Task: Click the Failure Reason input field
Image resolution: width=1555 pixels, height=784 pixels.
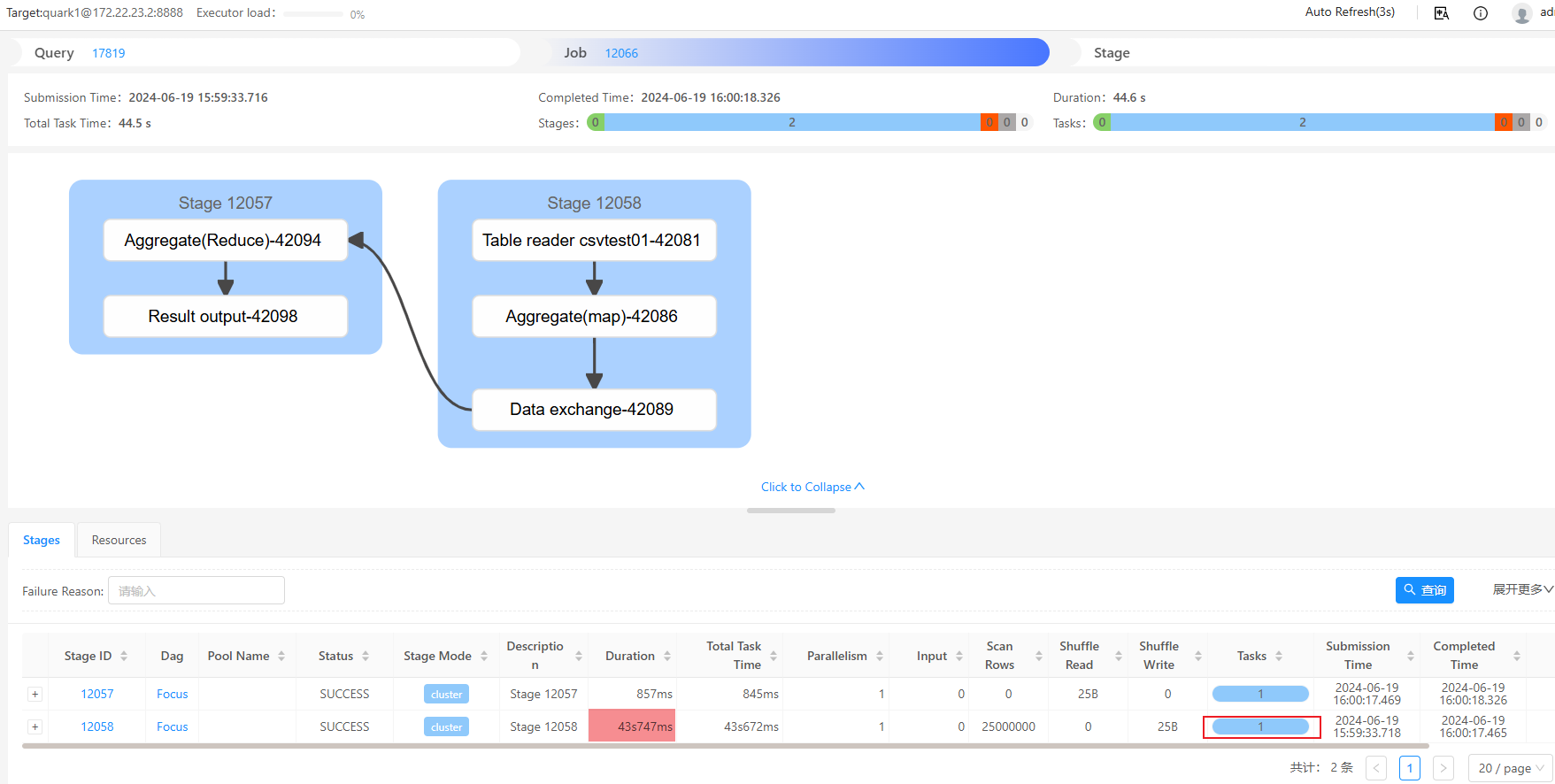Action: click(x=196, y=590)
